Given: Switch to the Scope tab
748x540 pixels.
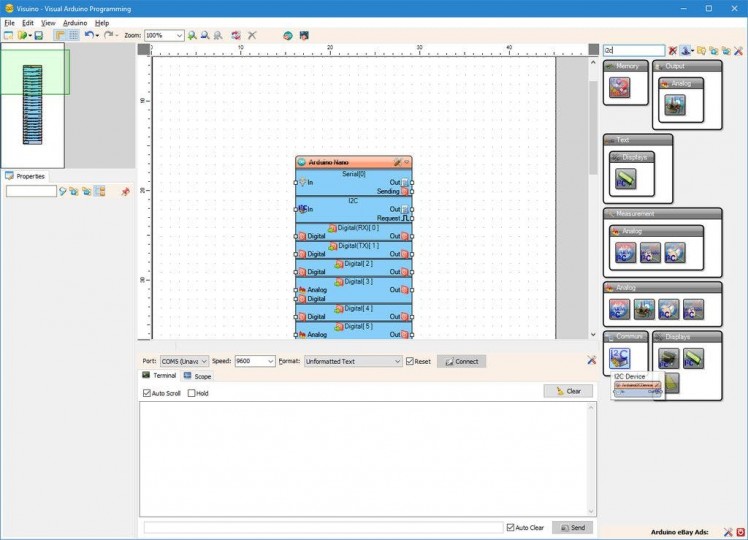Looking at the screenshot, I should pos(197,376).
